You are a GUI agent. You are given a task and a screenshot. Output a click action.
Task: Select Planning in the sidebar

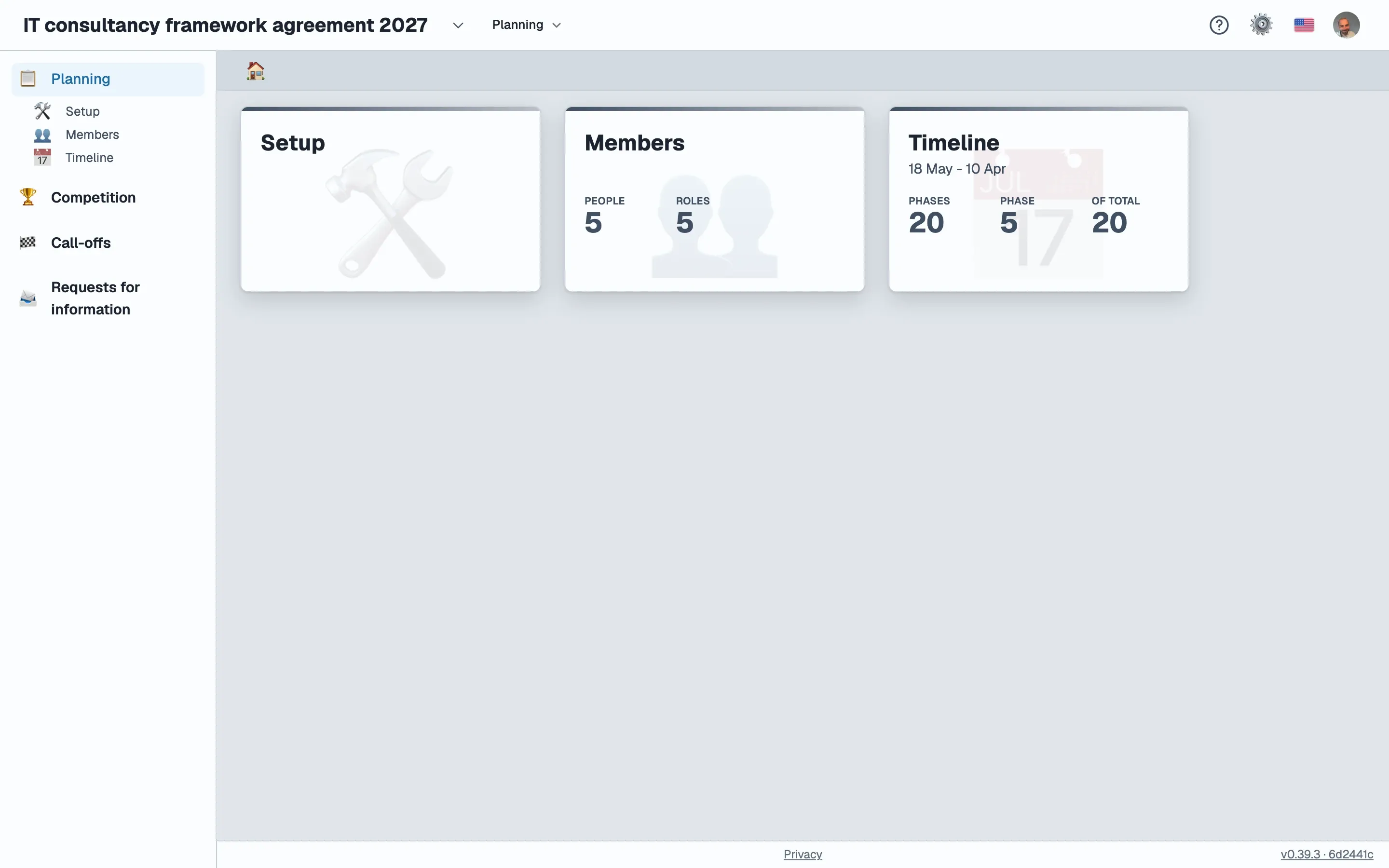coord(108,79)
